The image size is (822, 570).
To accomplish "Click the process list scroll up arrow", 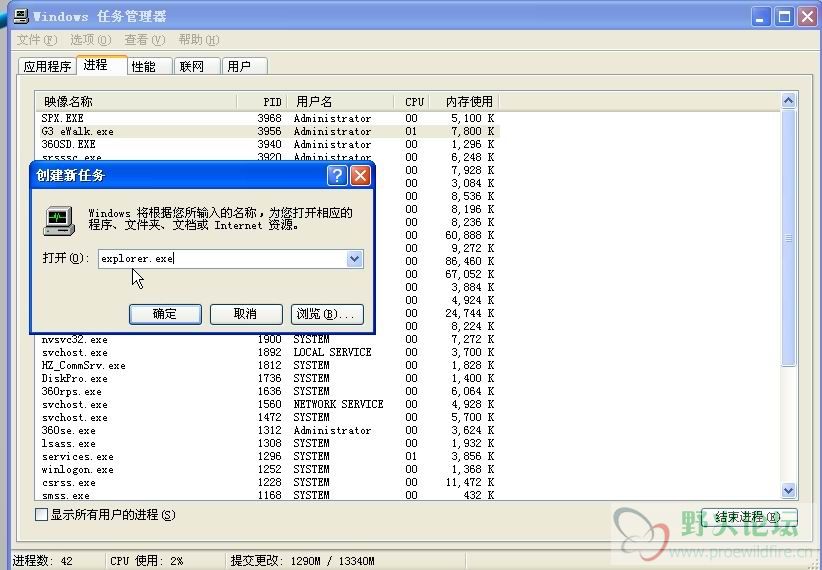I will coord(788,101).
